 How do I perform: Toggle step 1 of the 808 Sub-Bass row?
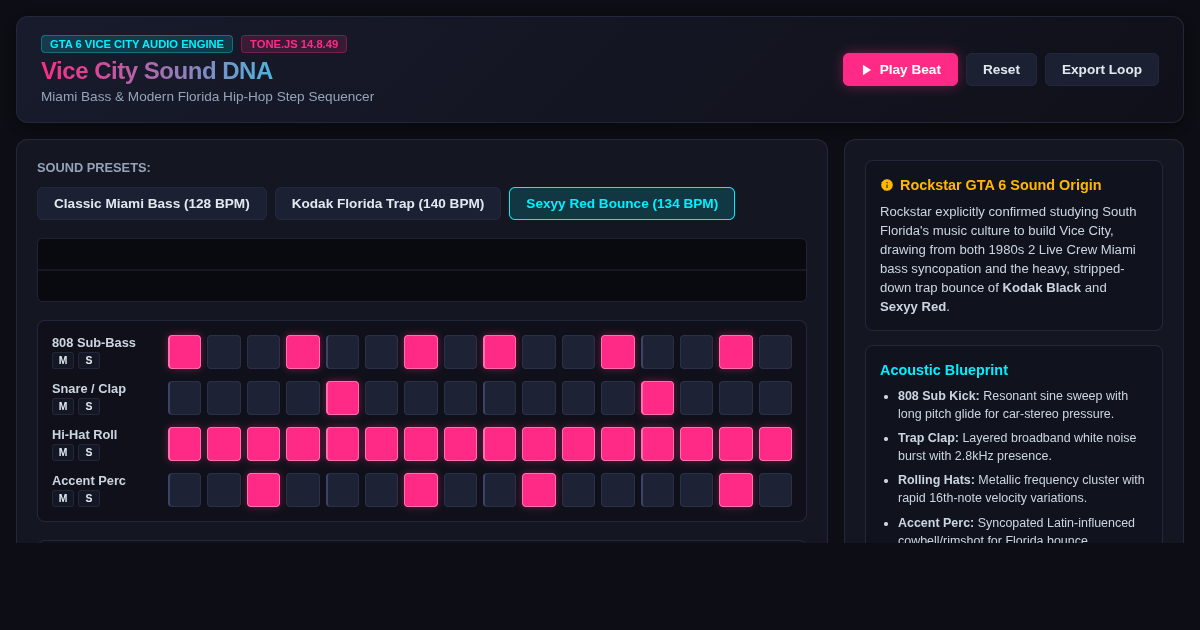[185, 352]
